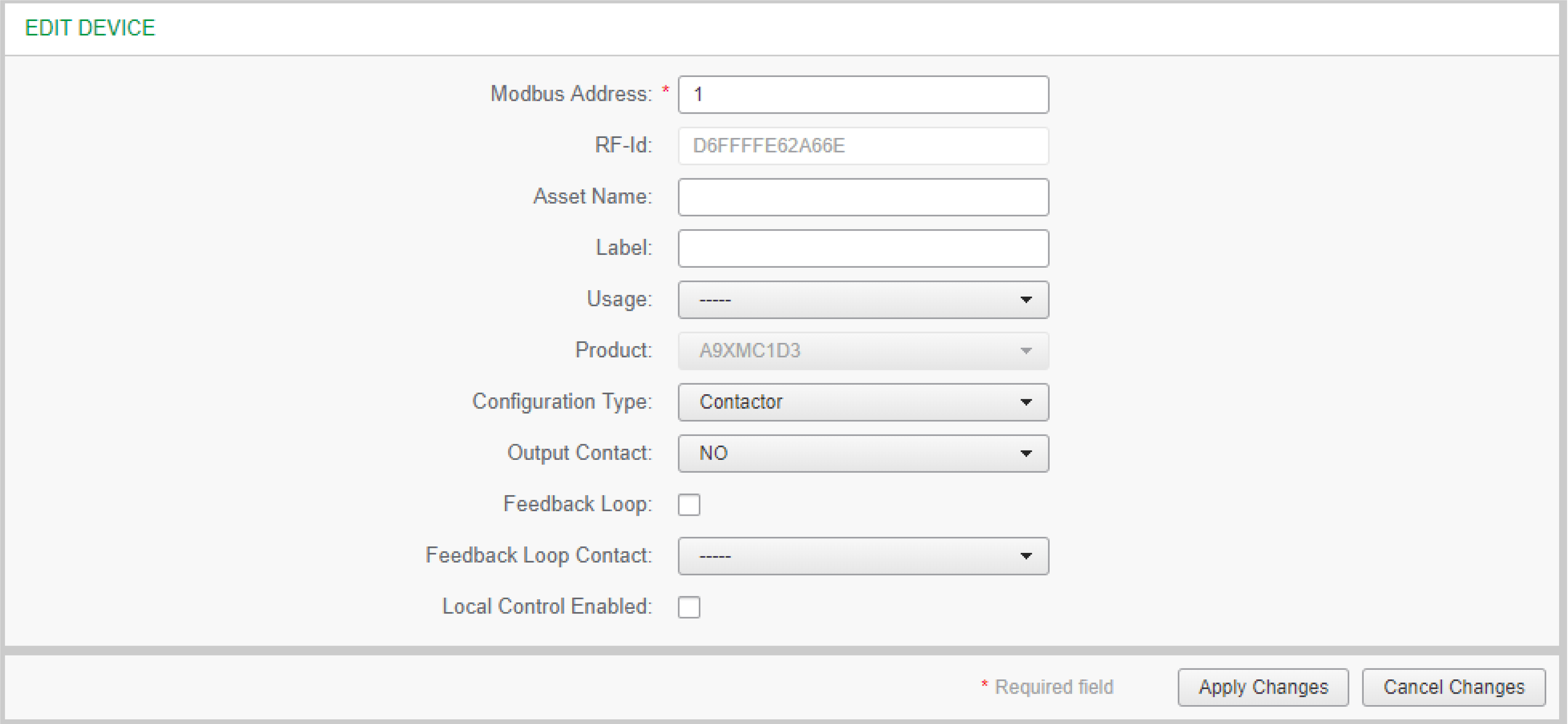
Task: Click into the Label text field
Action: point(862,248)
